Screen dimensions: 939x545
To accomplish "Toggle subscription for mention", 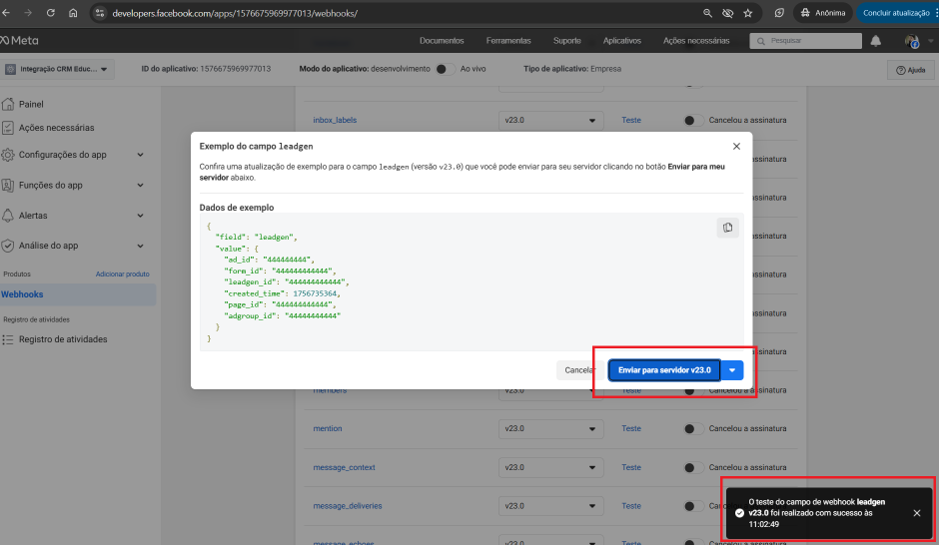I will [692, 429].
